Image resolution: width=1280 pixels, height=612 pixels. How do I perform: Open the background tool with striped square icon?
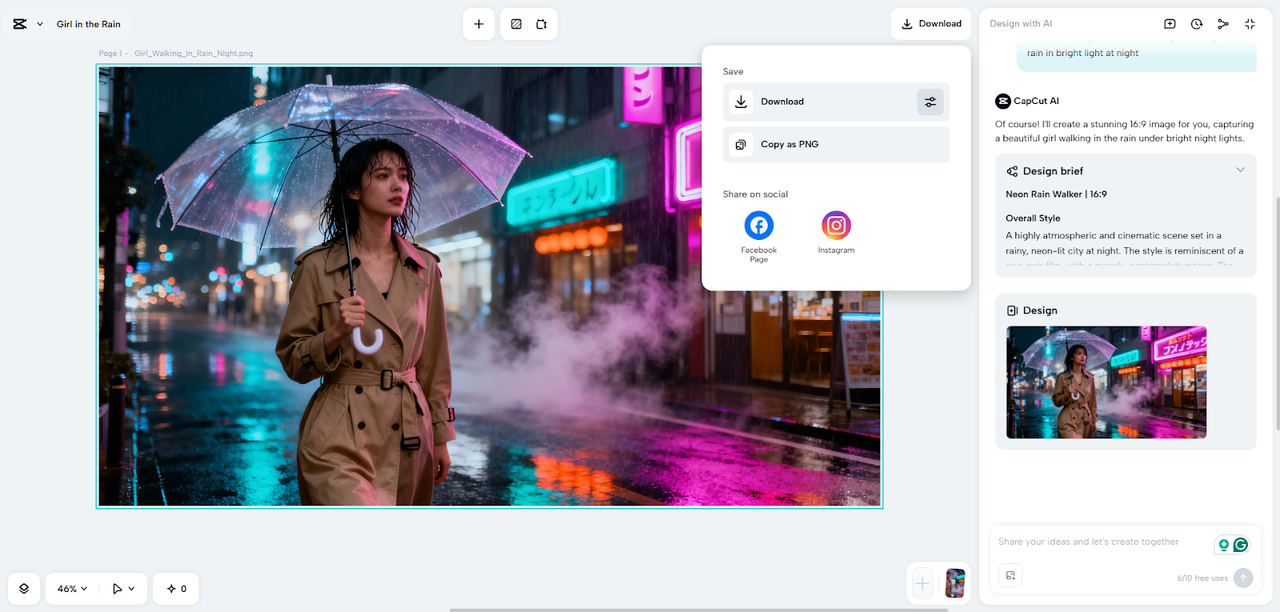tap(516, 24)
